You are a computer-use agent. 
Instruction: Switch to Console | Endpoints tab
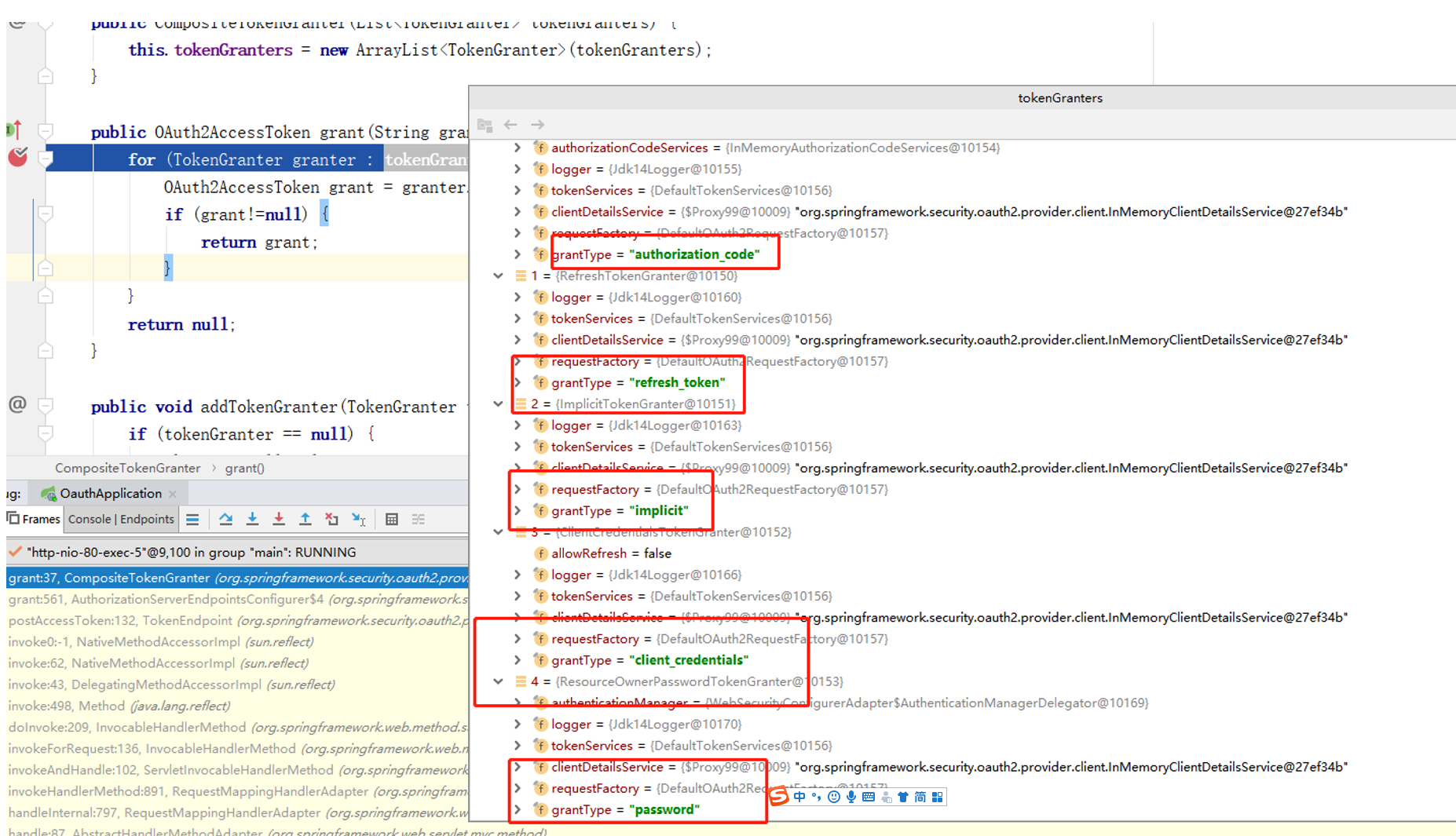tap(121, 519)
